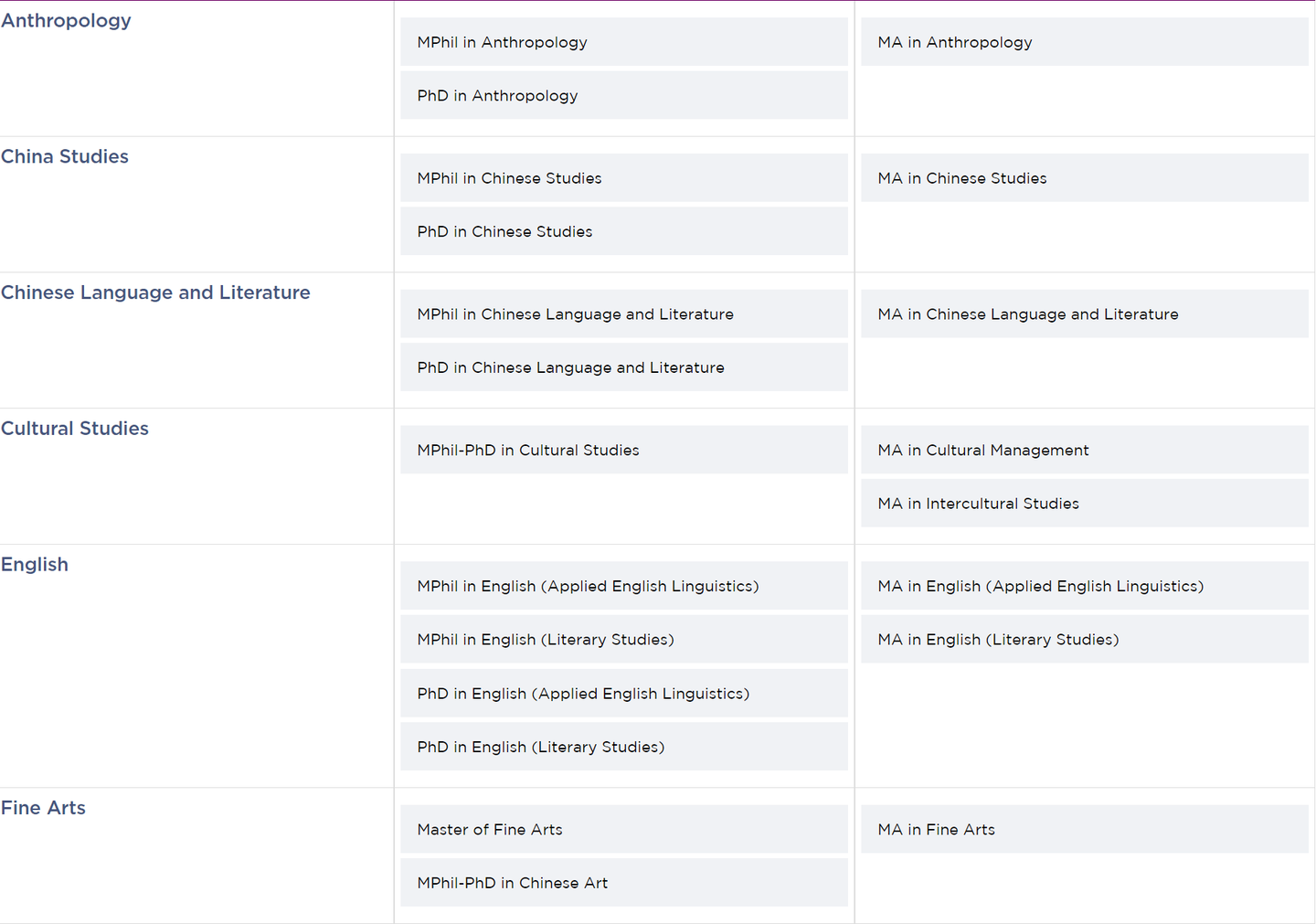Image resolution: width=1316 pixels, height=924 pixels.
Task: Open PhD in Chinese Studies
Action: (624, 231)
